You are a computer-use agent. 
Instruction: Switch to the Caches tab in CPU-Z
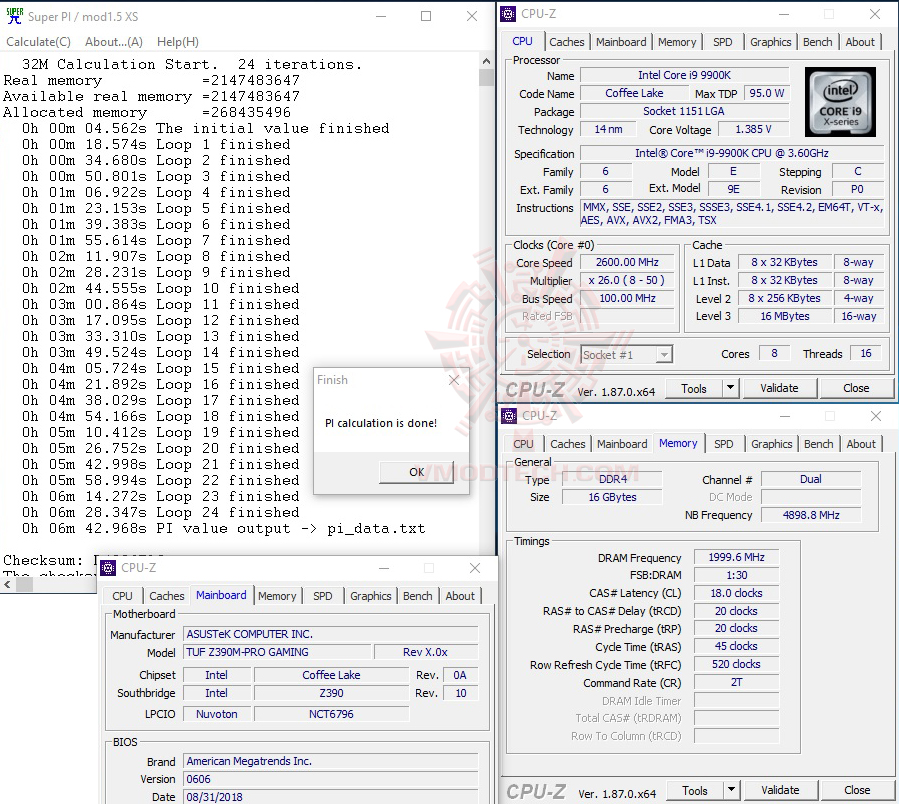click(567, 42)
